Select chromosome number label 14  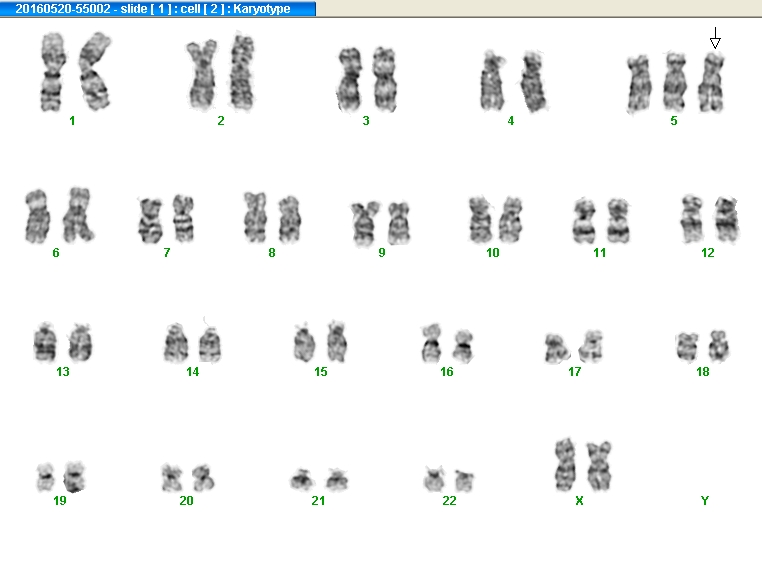192,372
